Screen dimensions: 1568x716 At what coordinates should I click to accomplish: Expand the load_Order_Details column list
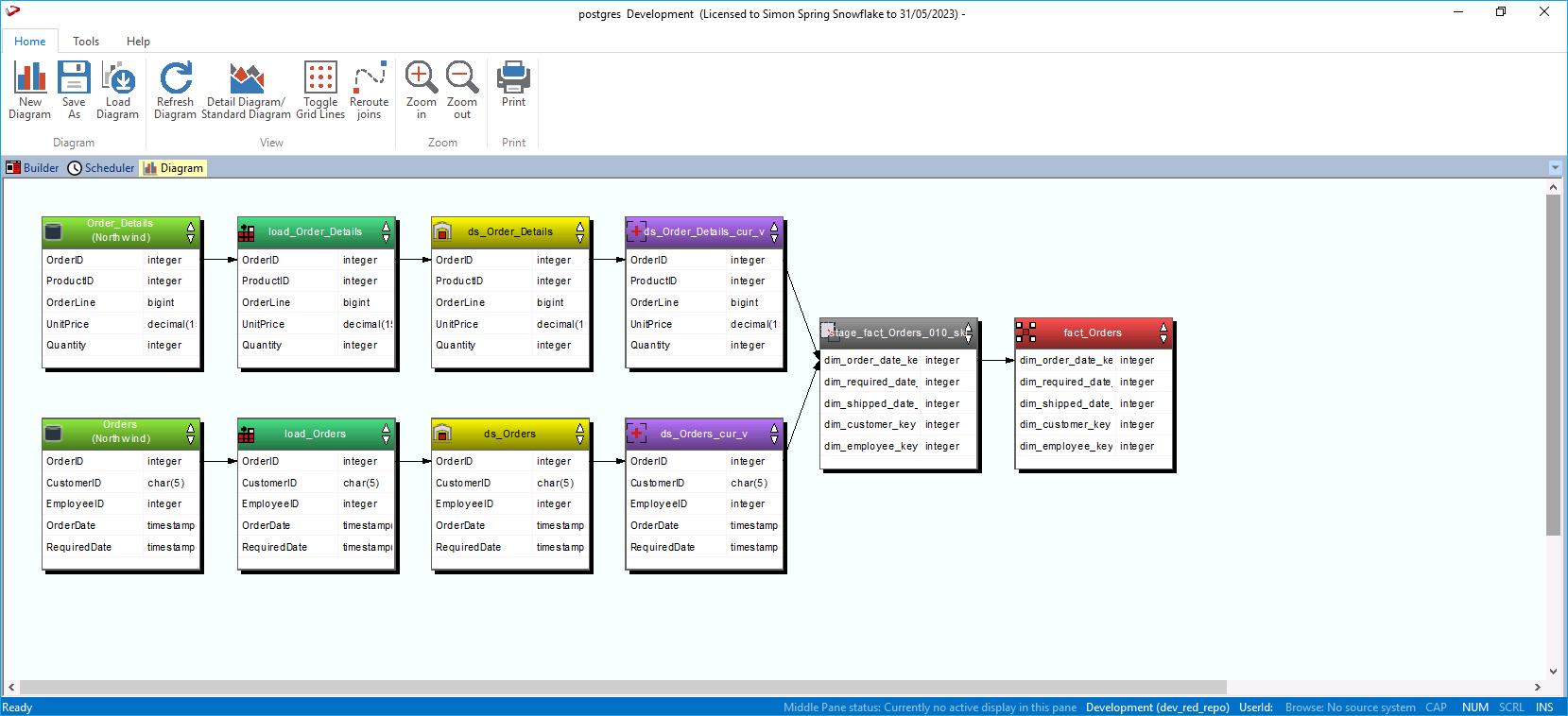tap(386, 231)
